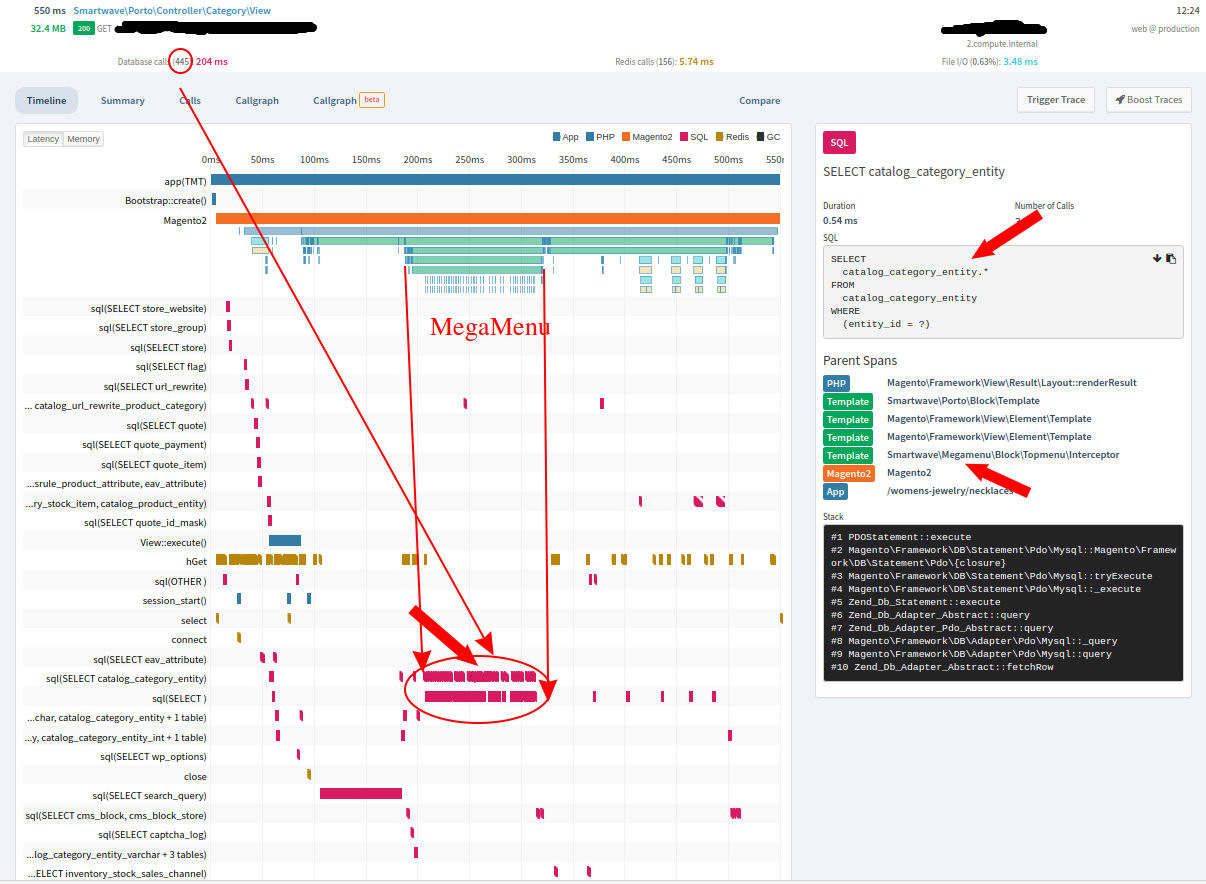Select the orange Magento2 timeline bar
The image size is (1206, 884).
pos(498,219)
